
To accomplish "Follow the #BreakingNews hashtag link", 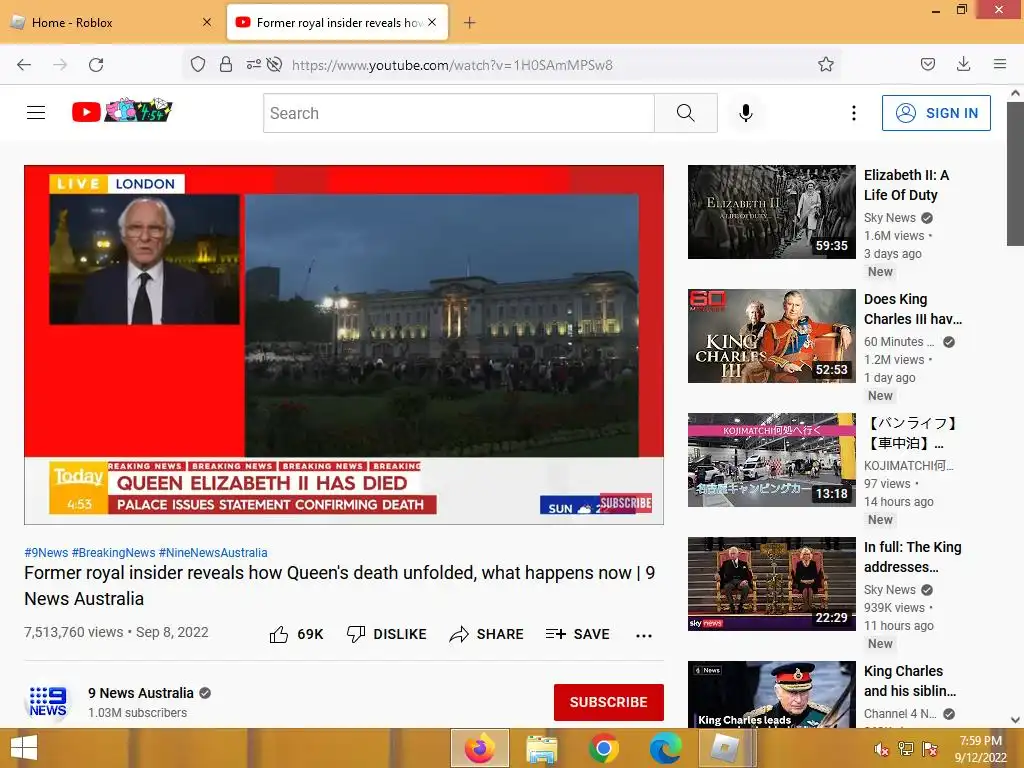I will click(114, 552).
